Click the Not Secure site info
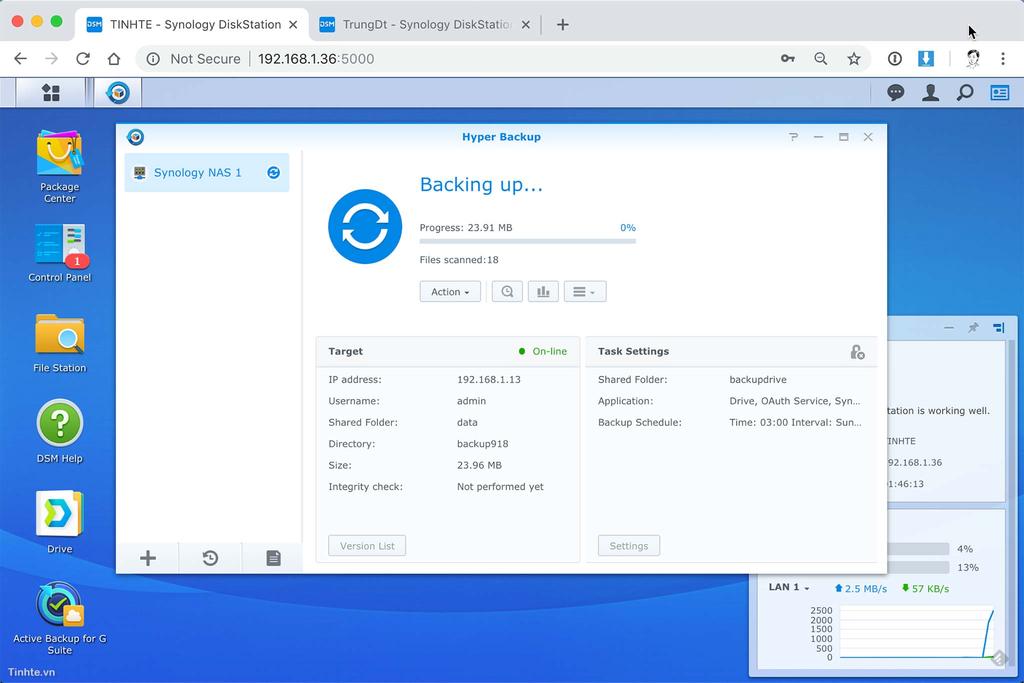 tap(194, 59)
